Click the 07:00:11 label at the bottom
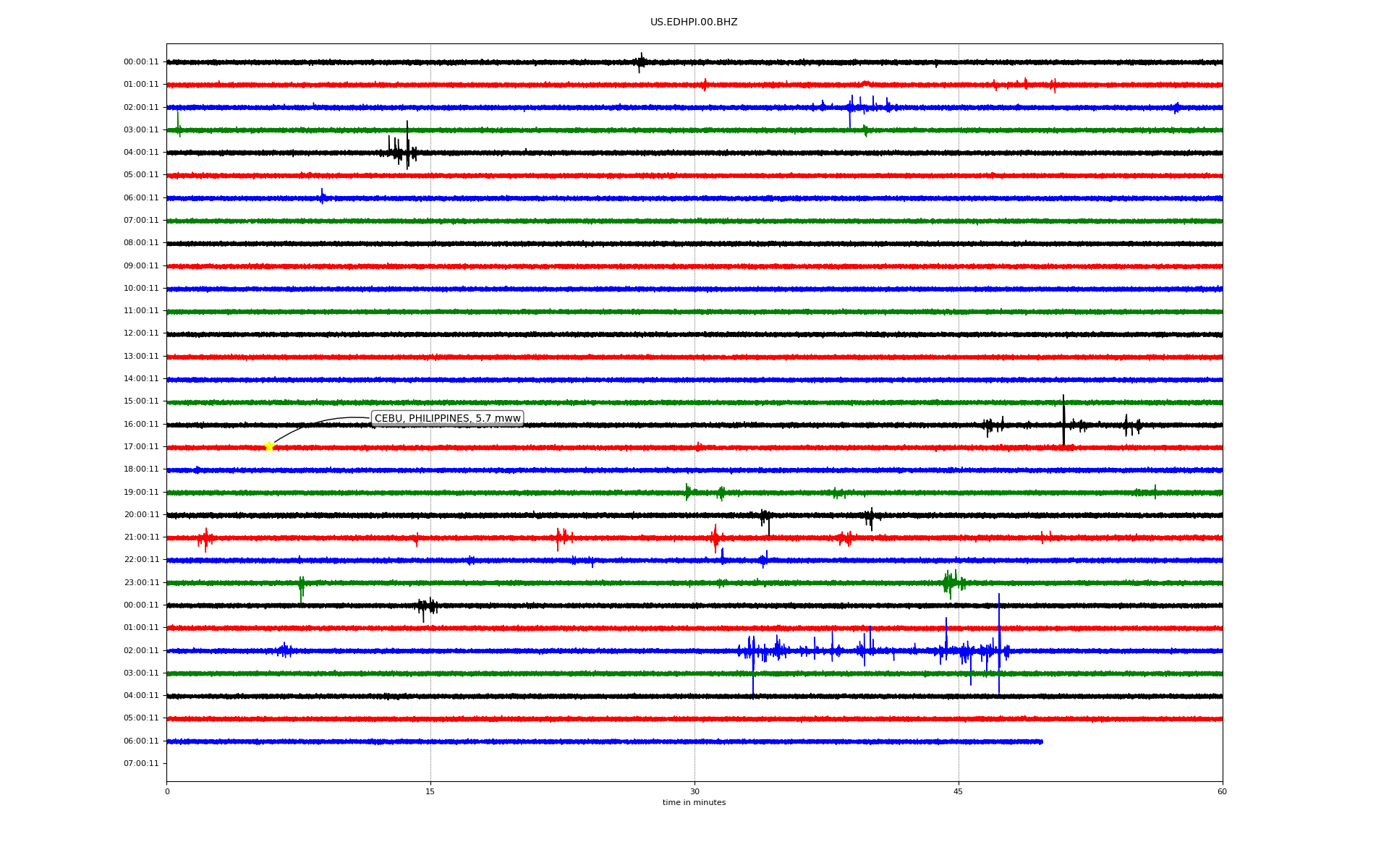 [x=141, y=763]
